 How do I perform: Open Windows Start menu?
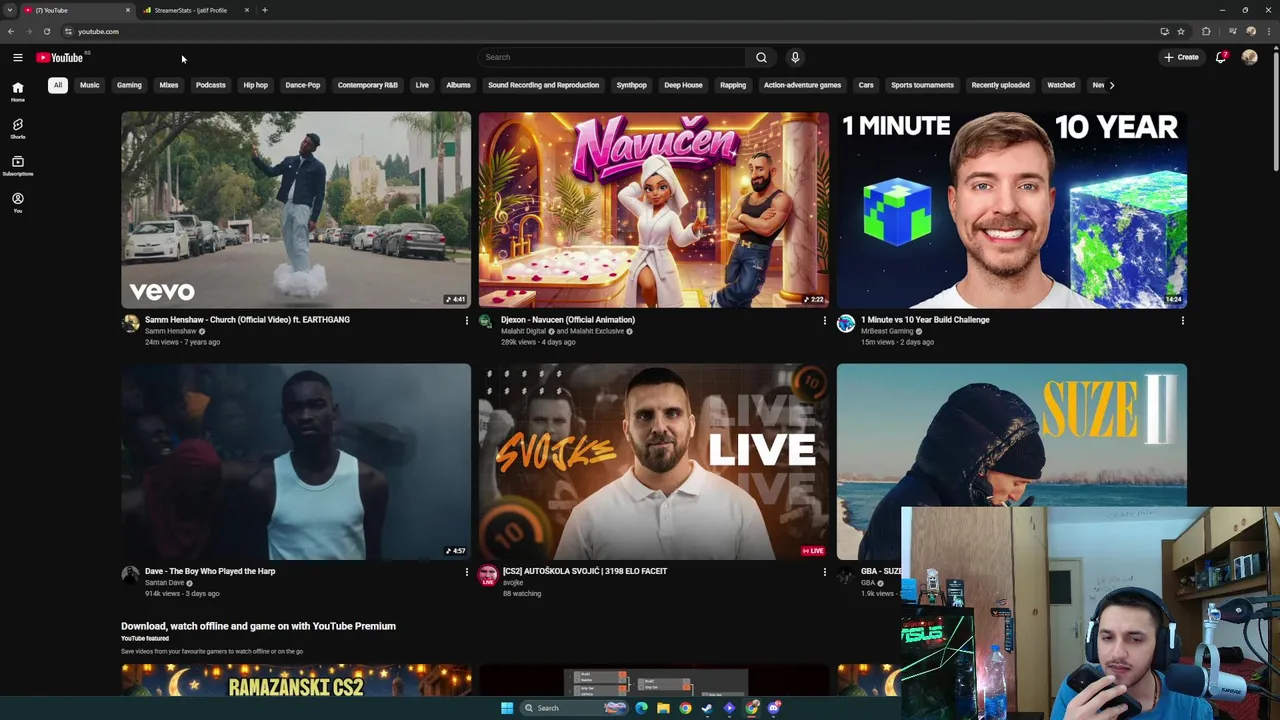507,708
